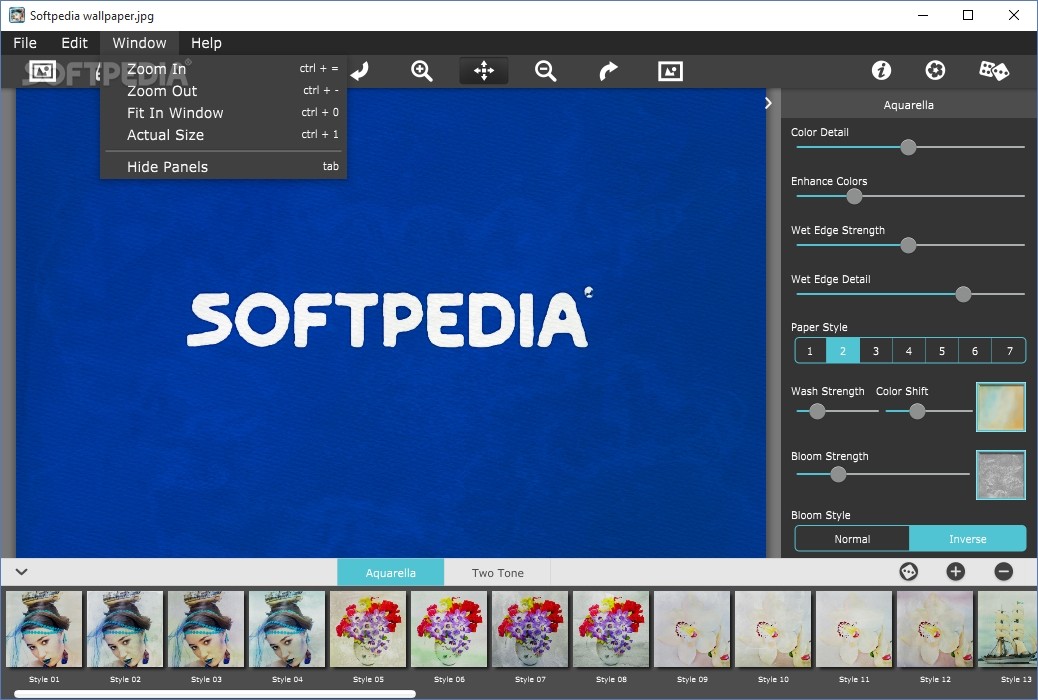Add a preset with plus icon

[x=955, y=571]
